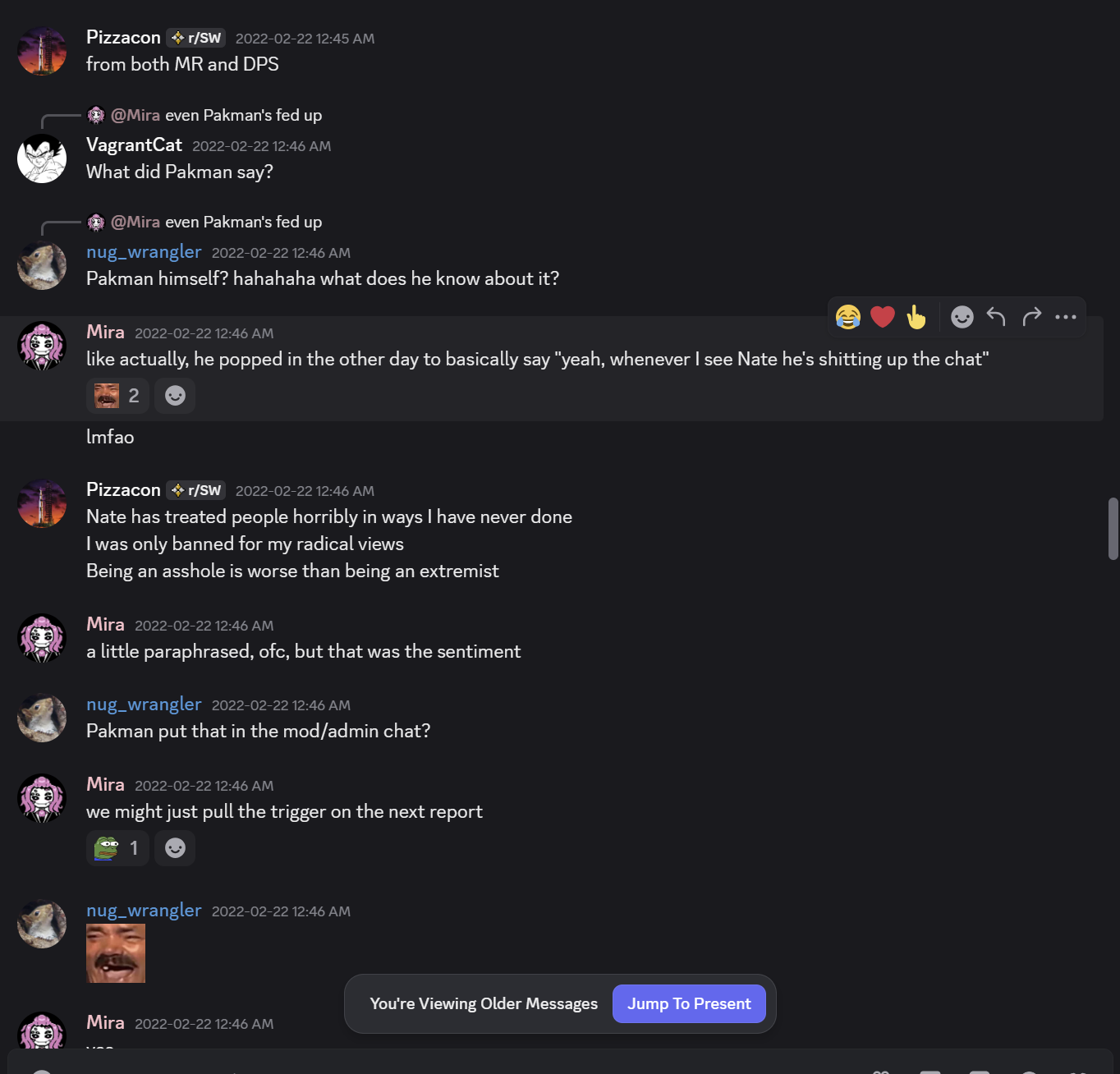Toggle the laughing man reaction with count 2

click(117, 396)
